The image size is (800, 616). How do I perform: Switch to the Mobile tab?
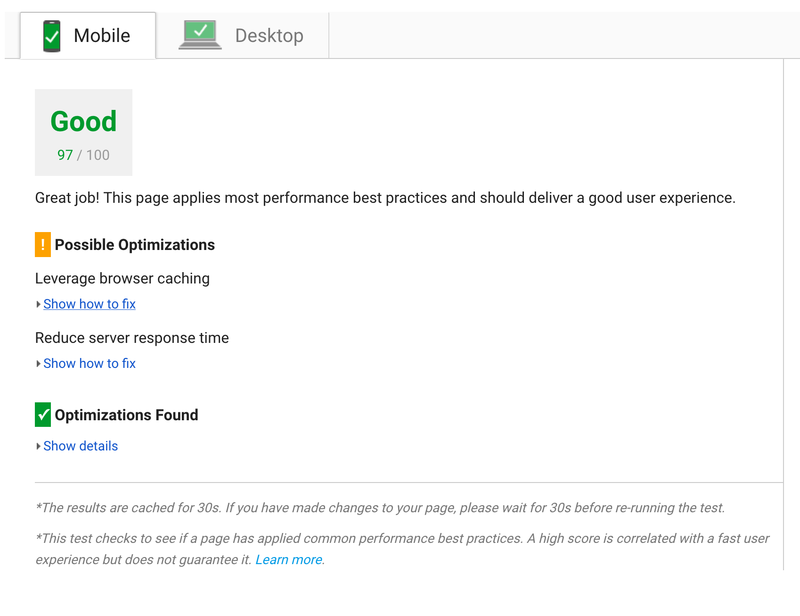click(x=88, y=36)
